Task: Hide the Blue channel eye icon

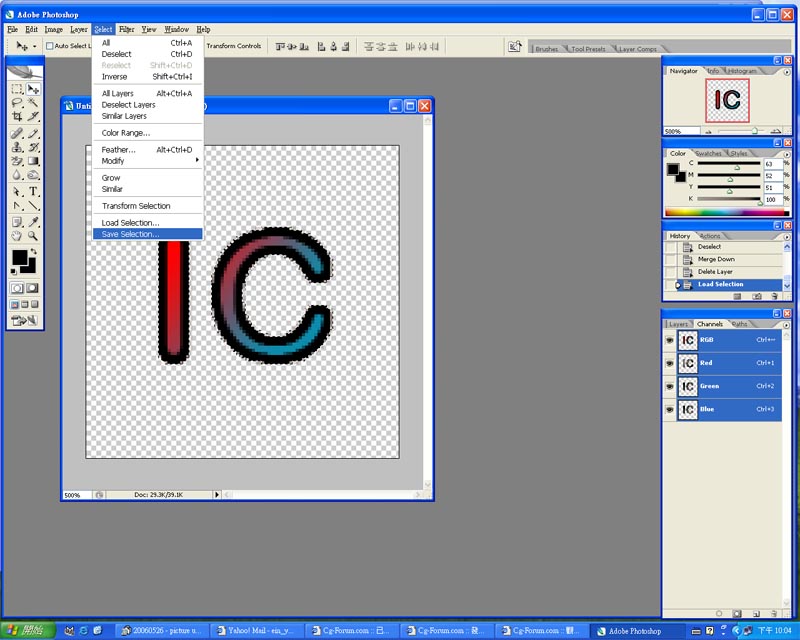Action: click(x=669, y=409)
